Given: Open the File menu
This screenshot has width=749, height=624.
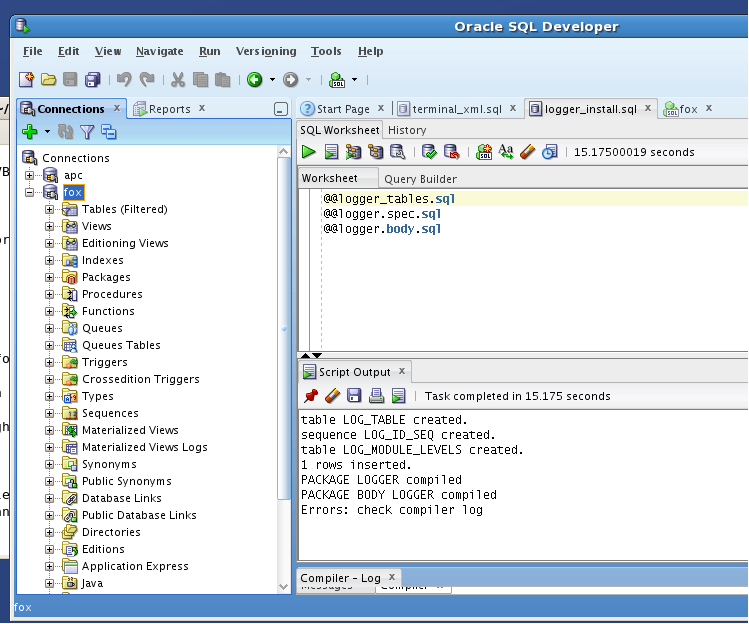Looking at the screenshot, I should click(32, 51).
